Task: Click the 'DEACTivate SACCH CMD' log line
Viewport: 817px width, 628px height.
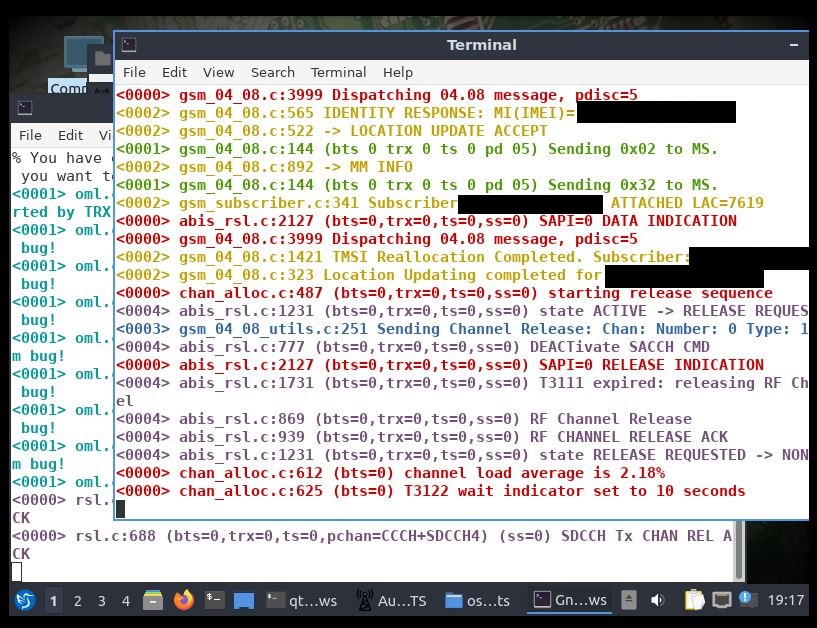Action: coord(413,347)
